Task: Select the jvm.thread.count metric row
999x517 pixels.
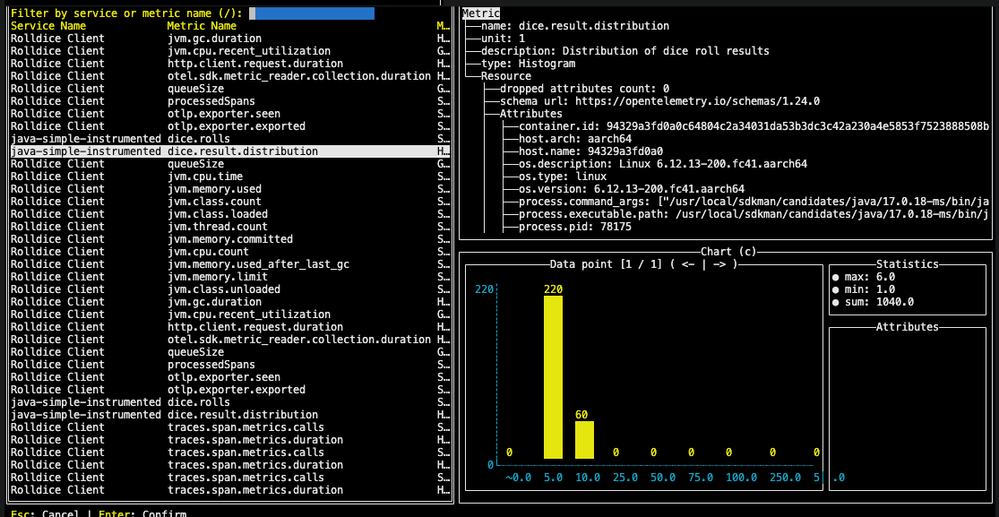Action: click(230, 227)
